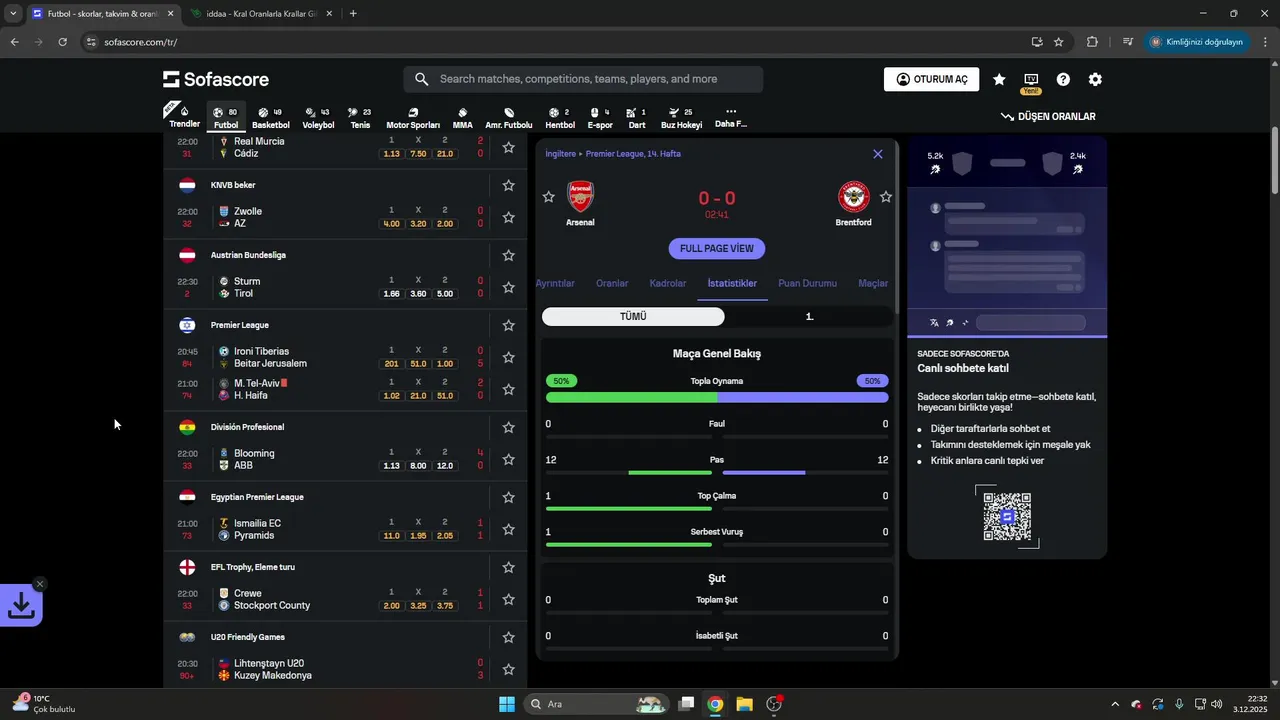Click the match panel scrollbar

tap(896, 230)
